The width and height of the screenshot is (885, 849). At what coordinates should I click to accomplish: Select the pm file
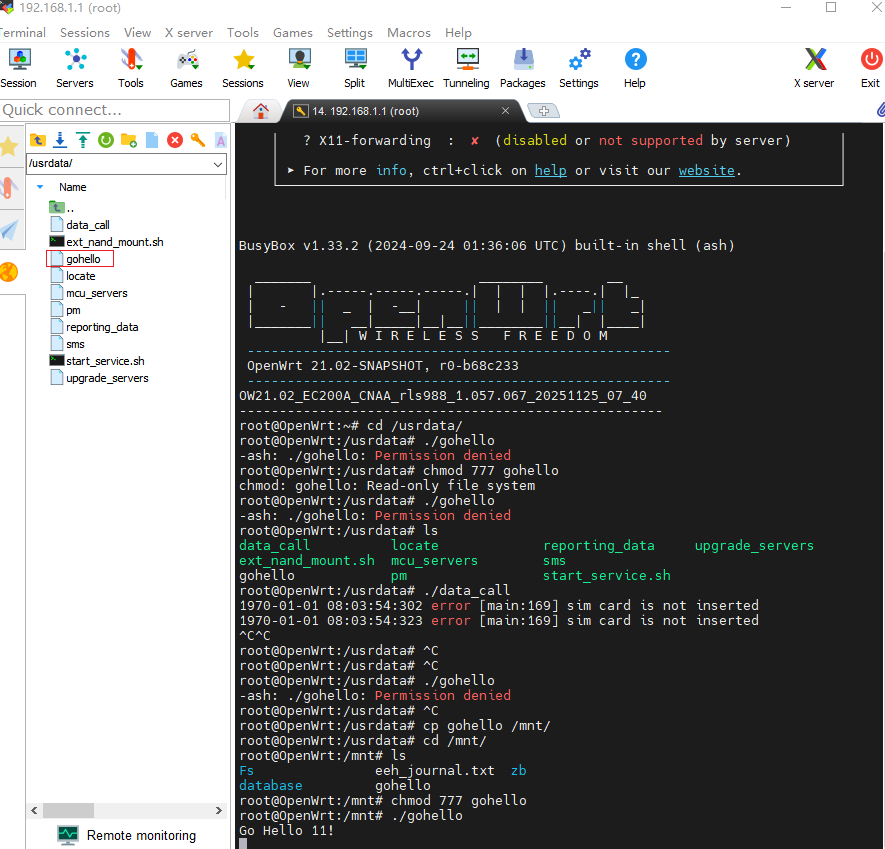[65, 310]
